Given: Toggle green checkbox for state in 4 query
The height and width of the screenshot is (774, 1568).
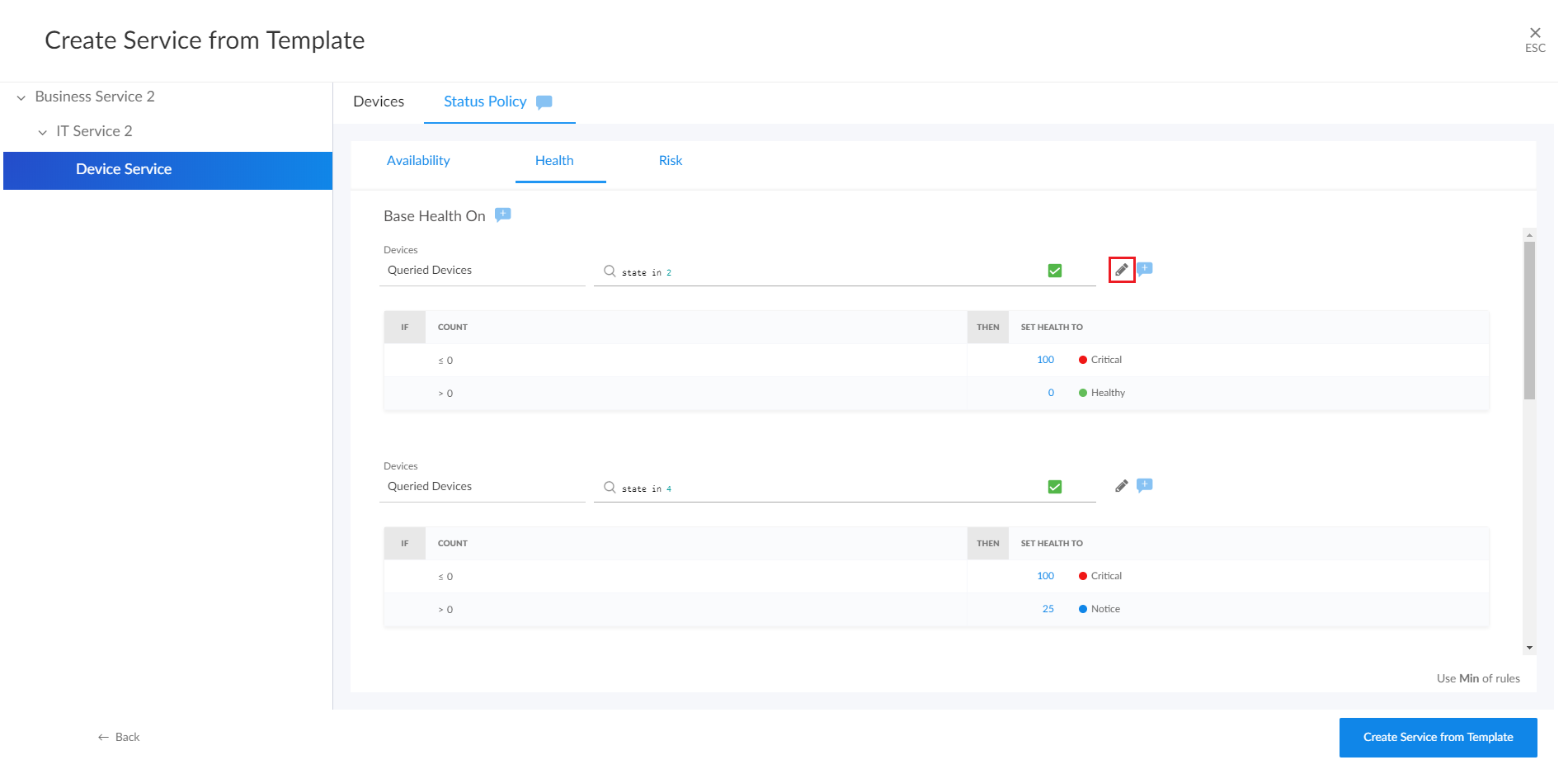Looking at the screenshot, I should pyautogui.click(x=1054, y=487).
